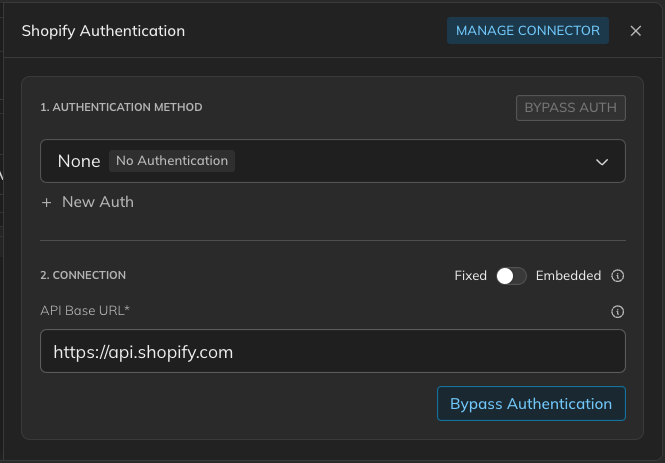The width and height of the screenshot is (665, 463).
Task: Click the Bypass Auth button
Action: point(570,108)
